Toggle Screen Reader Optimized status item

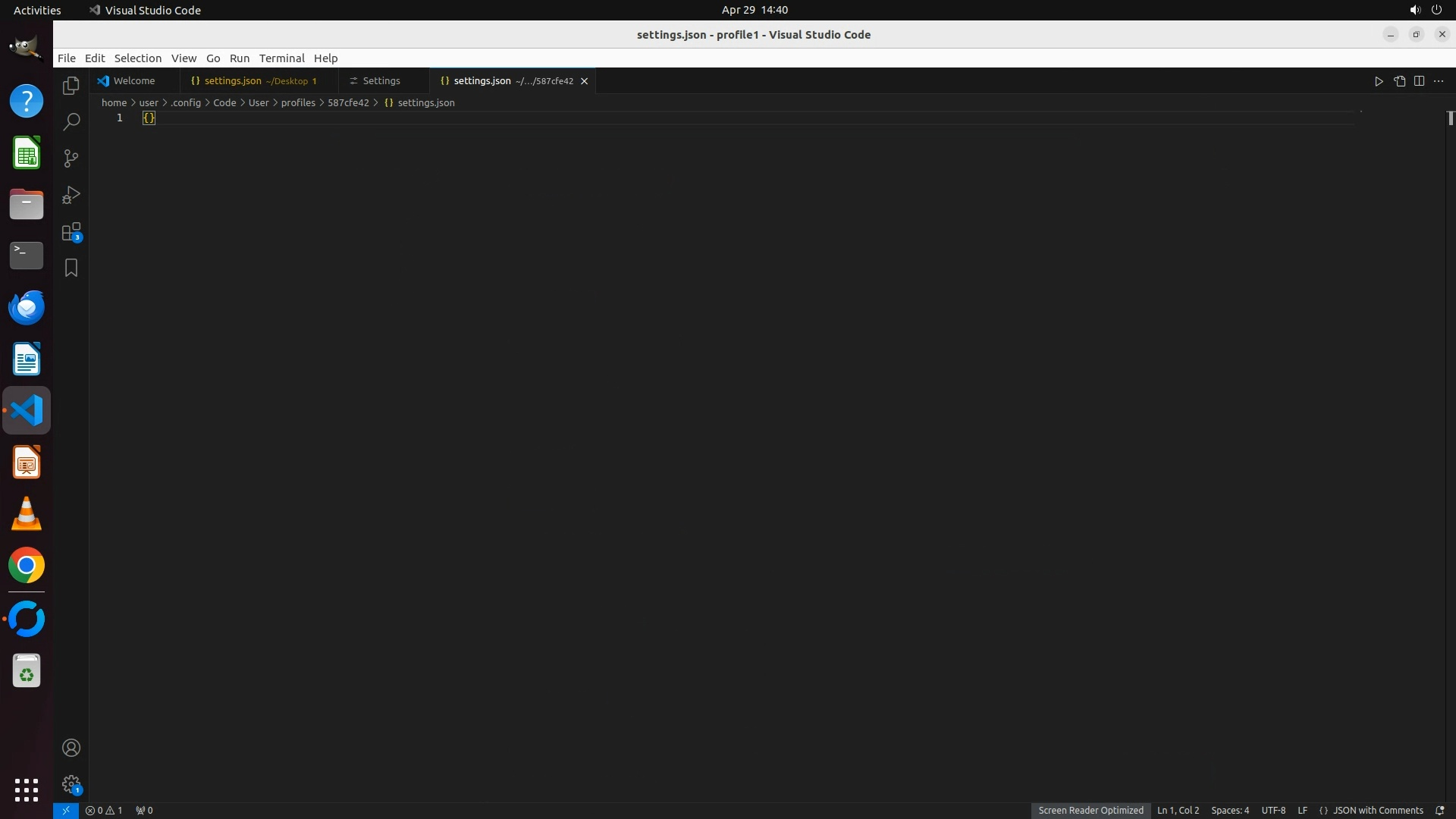[x=1090, y=811]
